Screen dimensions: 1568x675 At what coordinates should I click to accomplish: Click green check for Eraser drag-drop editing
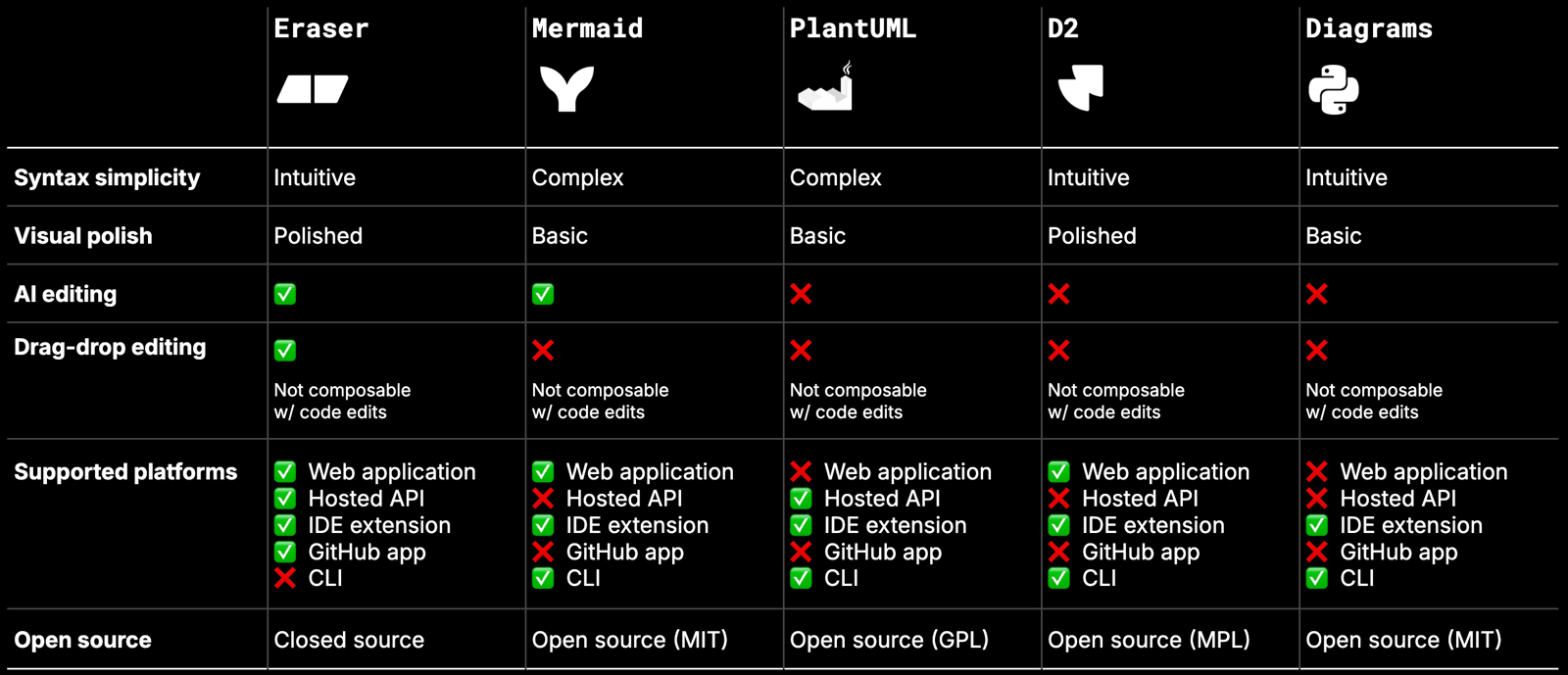[x=285, y=350]
